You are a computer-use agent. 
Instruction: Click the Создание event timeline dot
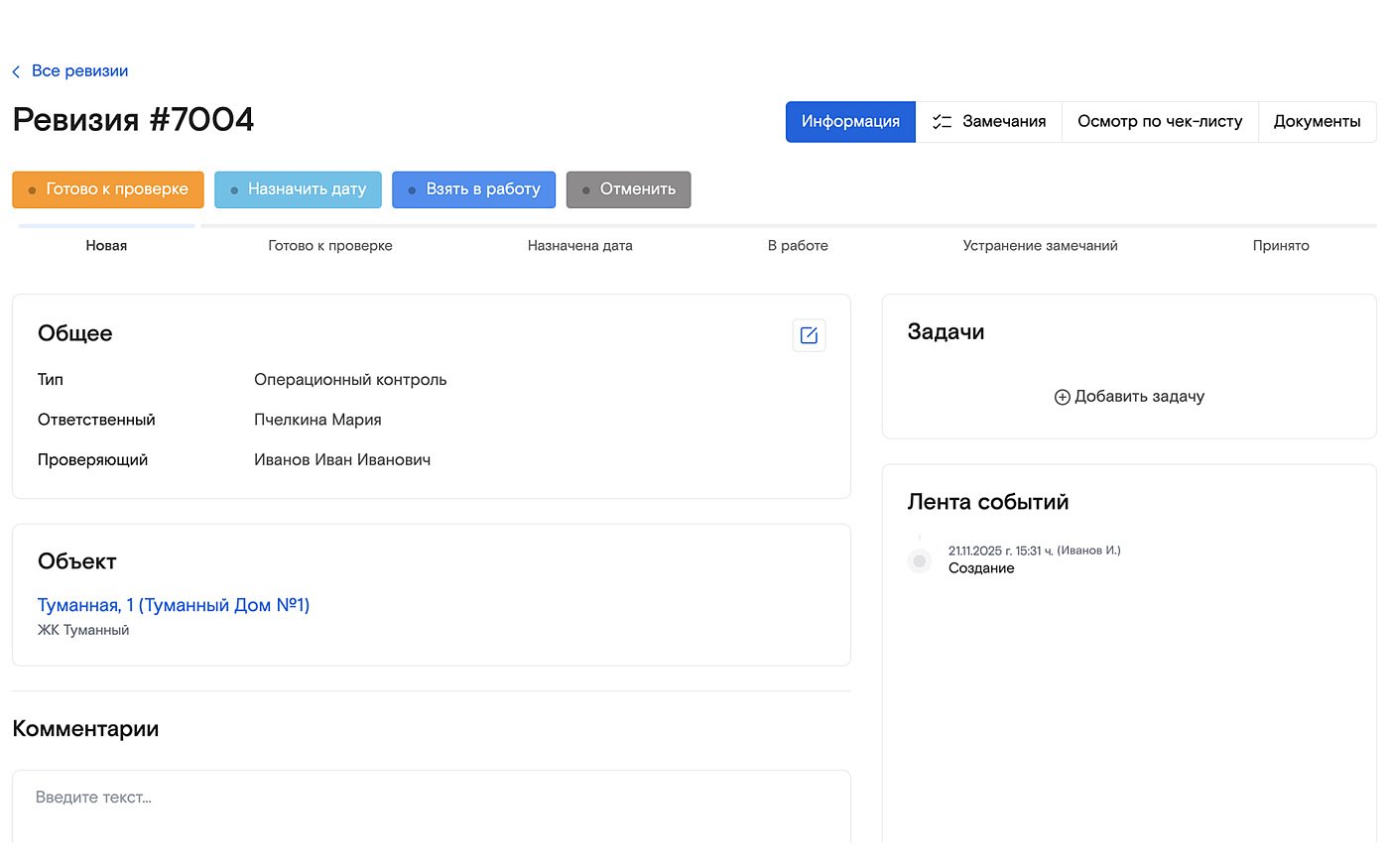(x=920, y=561)
